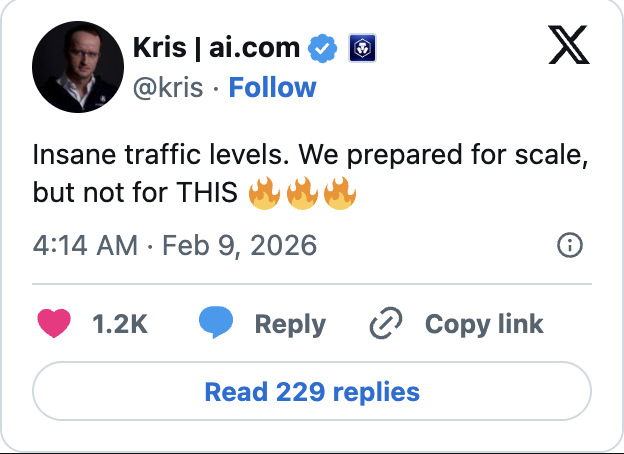Click the "Reply" text label
Screen dimensions: 624x454
pyautogui.click(x=290, y=324)
